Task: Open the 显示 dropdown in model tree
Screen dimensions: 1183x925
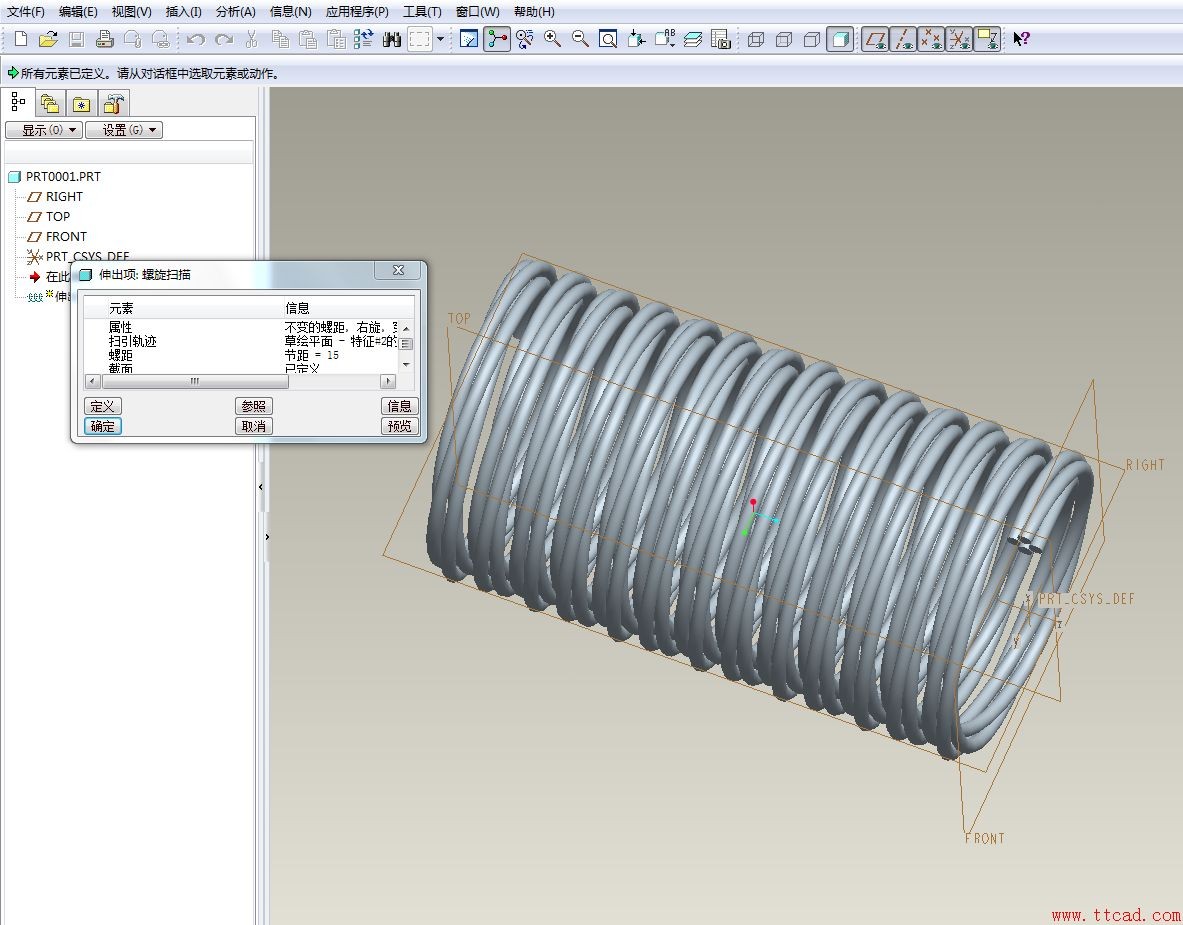Action: pos(43,130)
